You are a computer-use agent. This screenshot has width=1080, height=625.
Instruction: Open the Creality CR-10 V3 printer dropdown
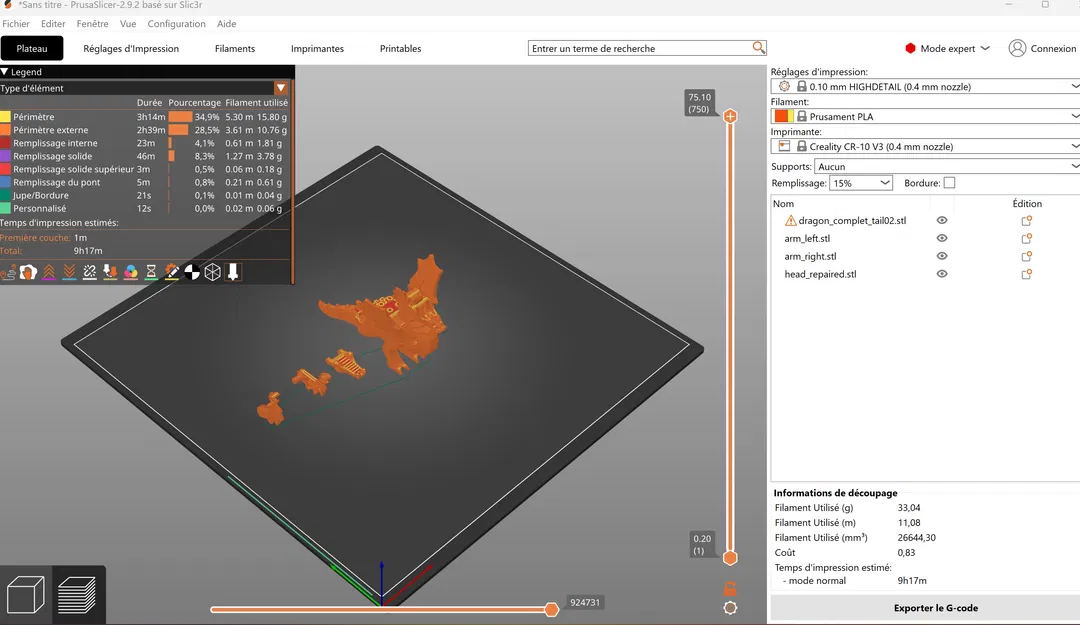coord(925,146)
